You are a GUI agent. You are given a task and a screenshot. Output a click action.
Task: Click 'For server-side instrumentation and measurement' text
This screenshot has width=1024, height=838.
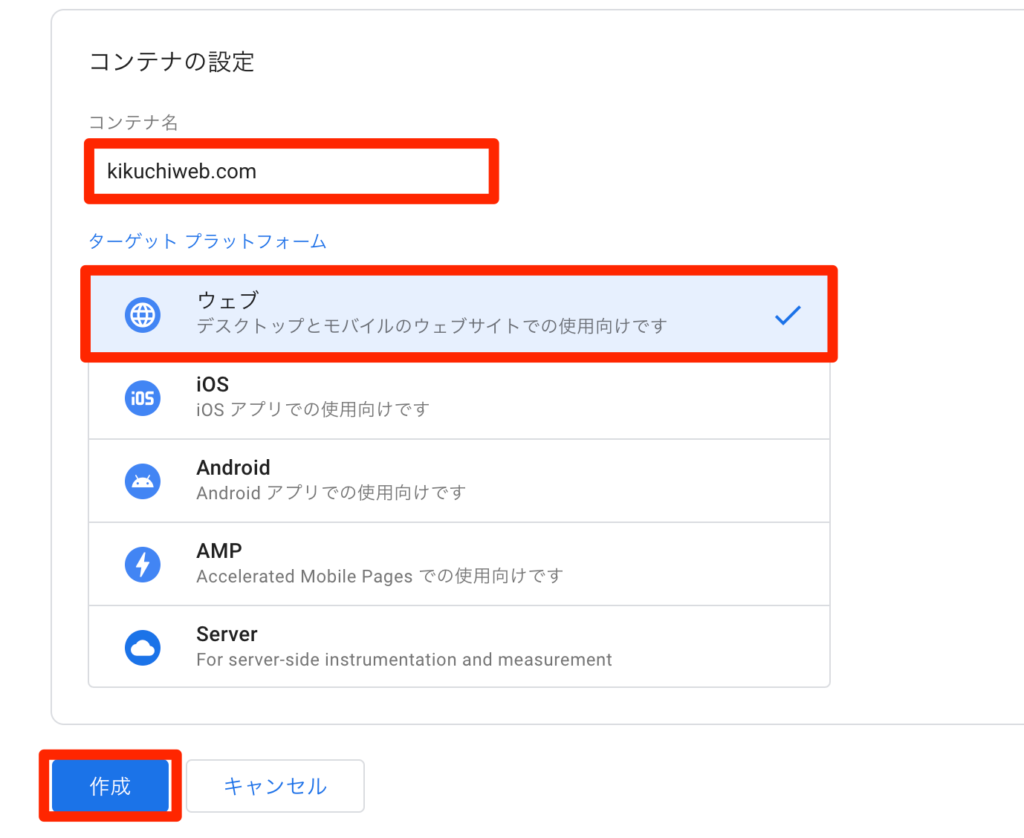(x=404, y=660)
